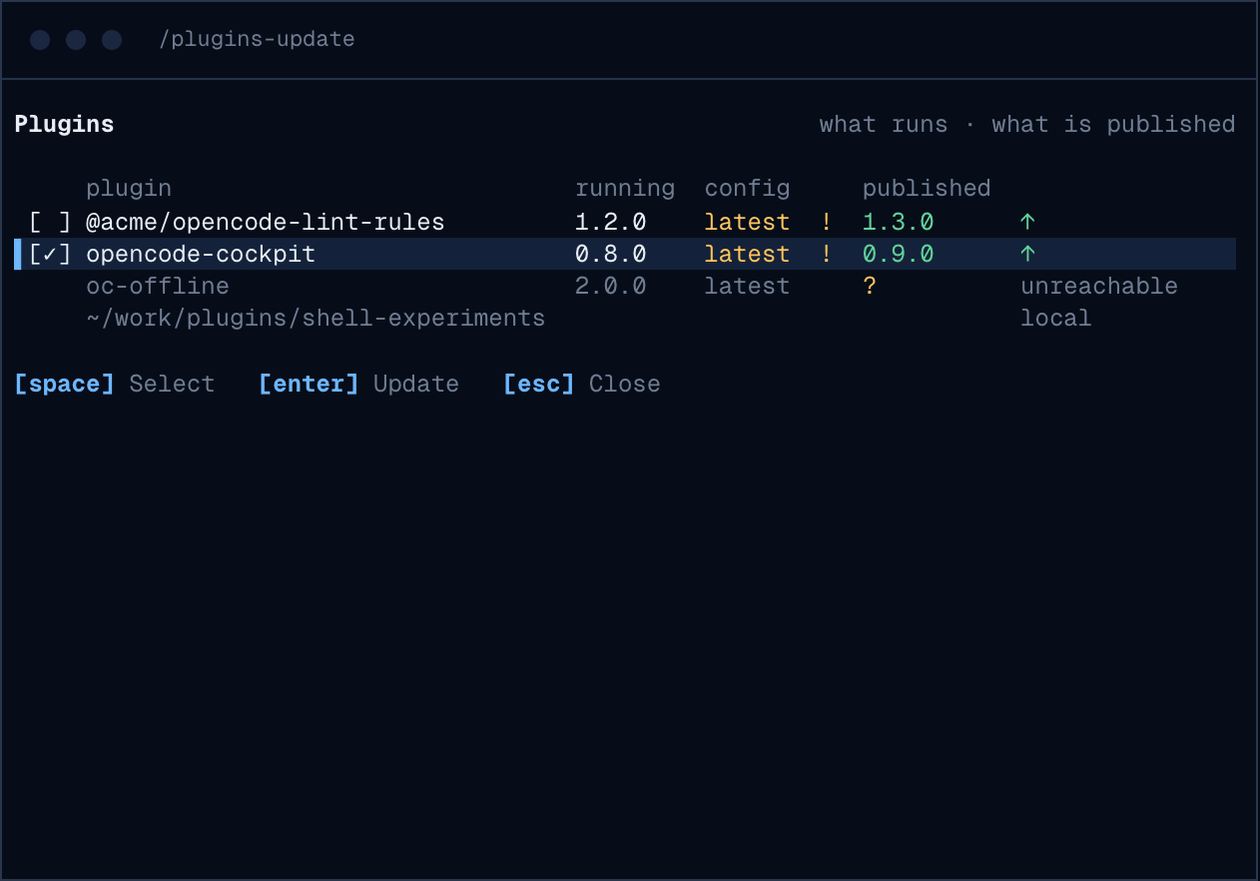Screen dimensions: 1260x881
Task: Click the Plugins heading
Action: [x=64, y=124]
